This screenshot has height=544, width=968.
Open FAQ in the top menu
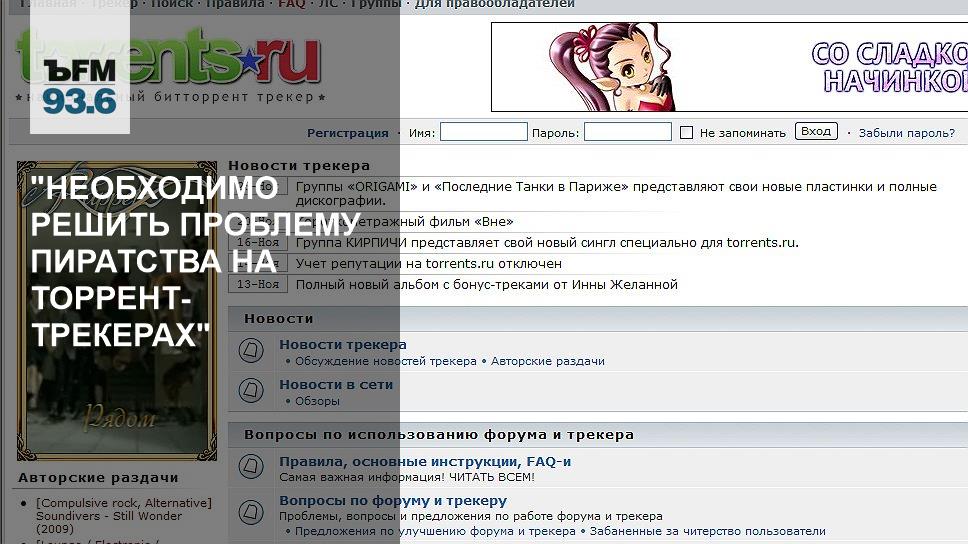pos(291,4)
